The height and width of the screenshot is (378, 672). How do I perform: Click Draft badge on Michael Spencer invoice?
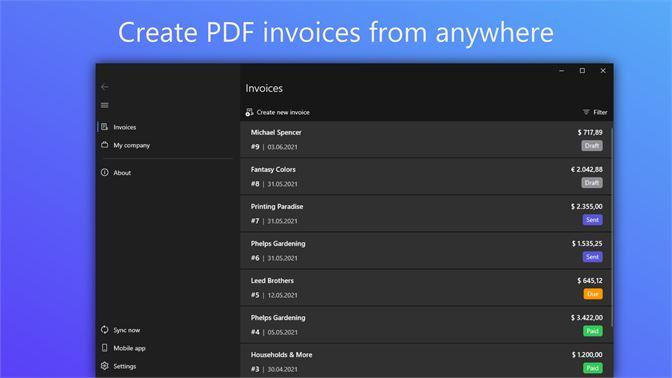[592, 146]
